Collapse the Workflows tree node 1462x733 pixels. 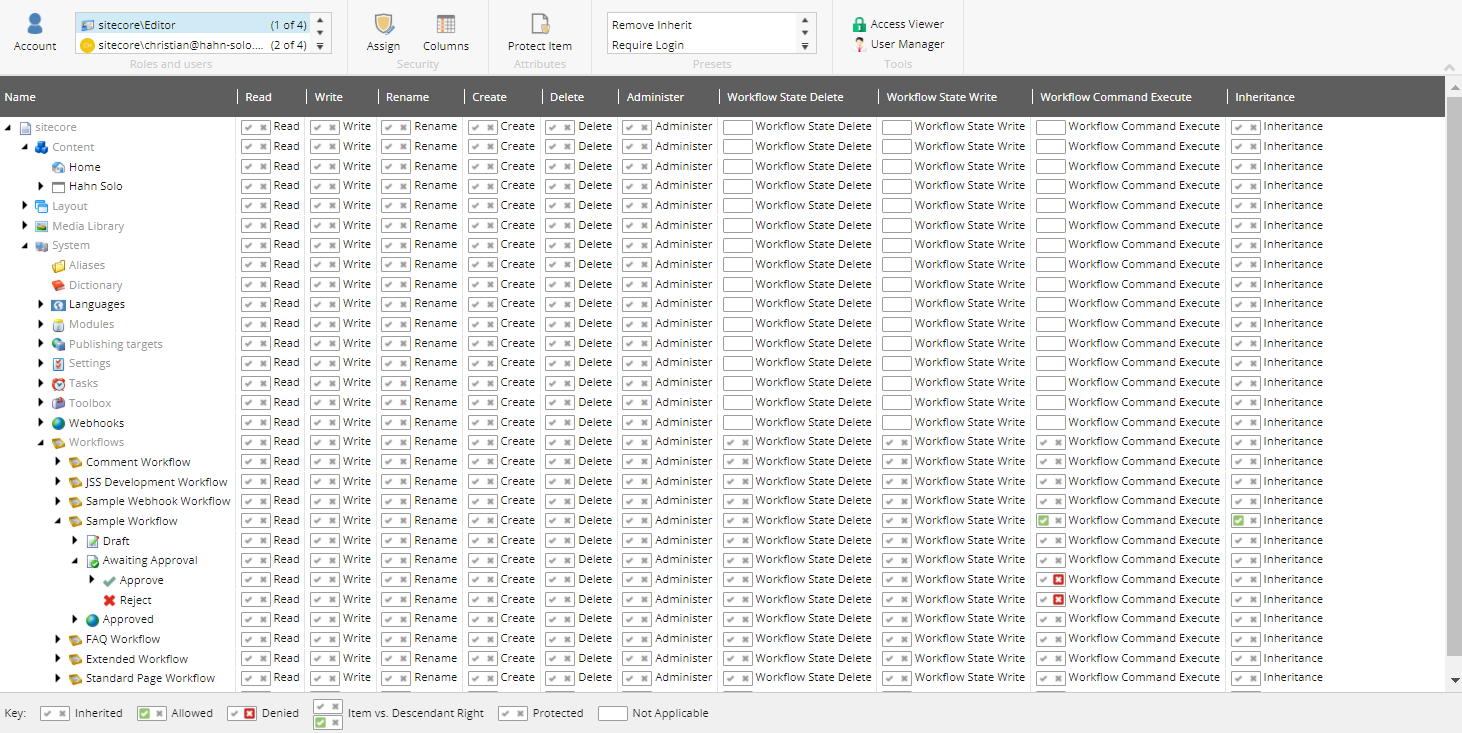pos(41,442)
